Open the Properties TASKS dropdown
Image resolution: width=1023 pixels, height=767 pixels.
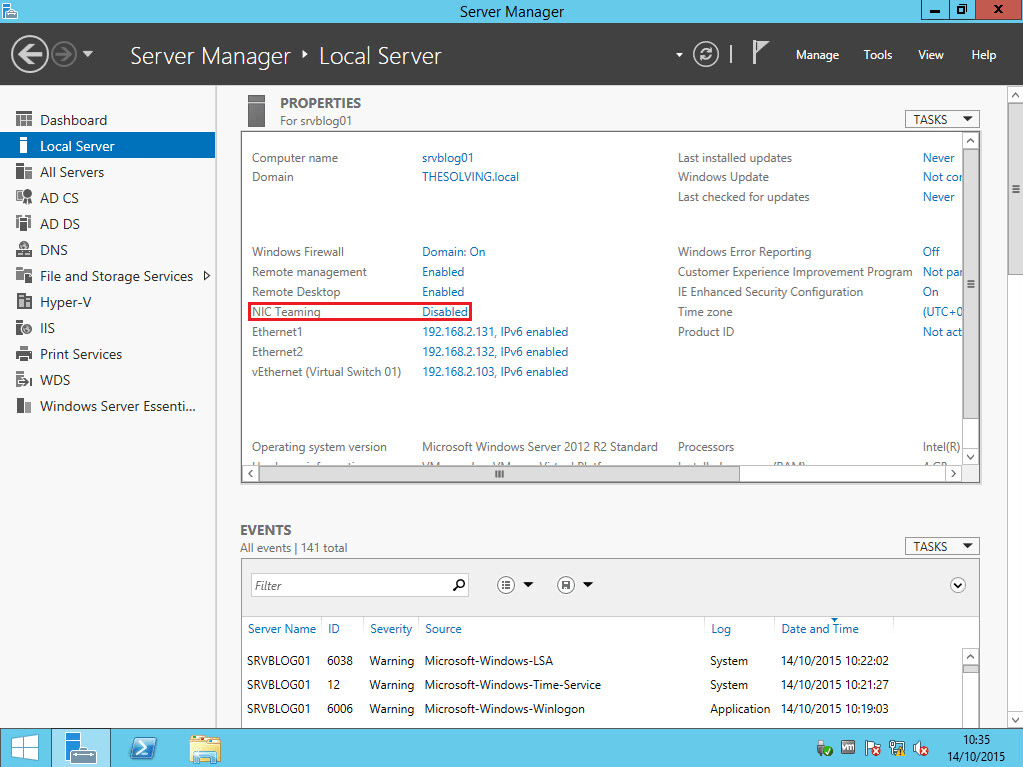[x=941, y=118]
